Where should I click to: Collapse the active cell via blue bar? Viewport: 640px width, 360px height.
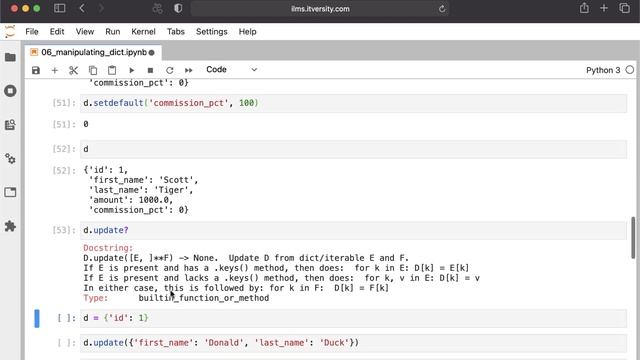pyautogui.click(x=37, y=318)
